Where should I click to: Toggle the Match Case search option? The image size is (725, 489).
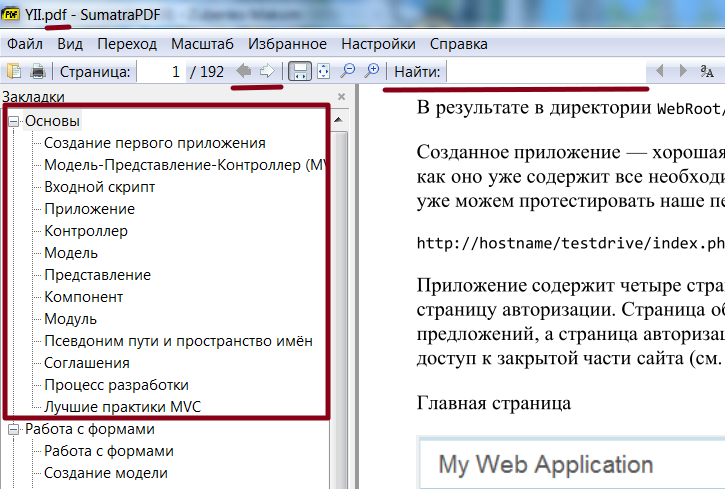tap(707, 71)
